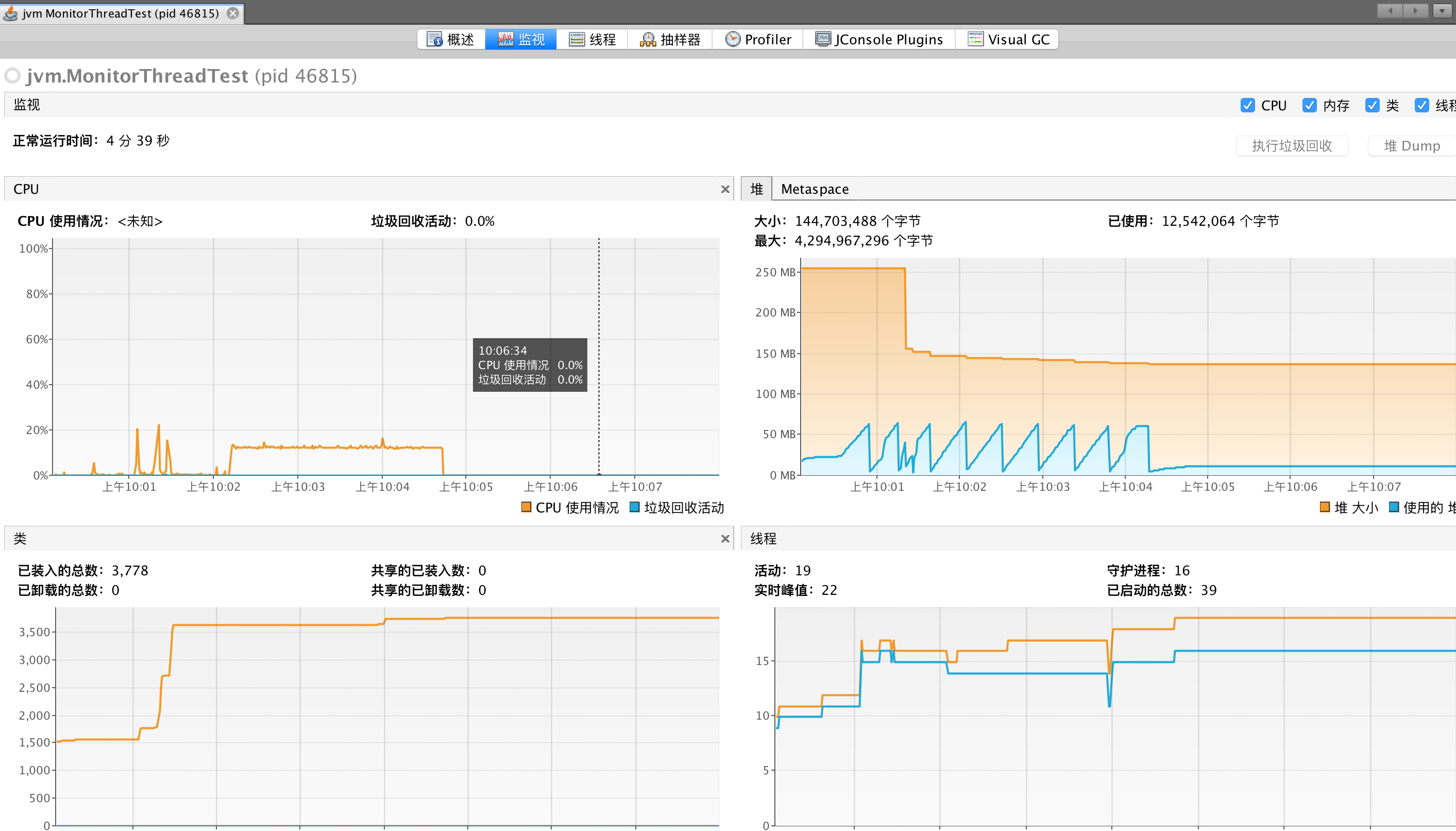Select the 线程 threads tab icon
This screenshot has height=831, width=1456.
[577, 39]
